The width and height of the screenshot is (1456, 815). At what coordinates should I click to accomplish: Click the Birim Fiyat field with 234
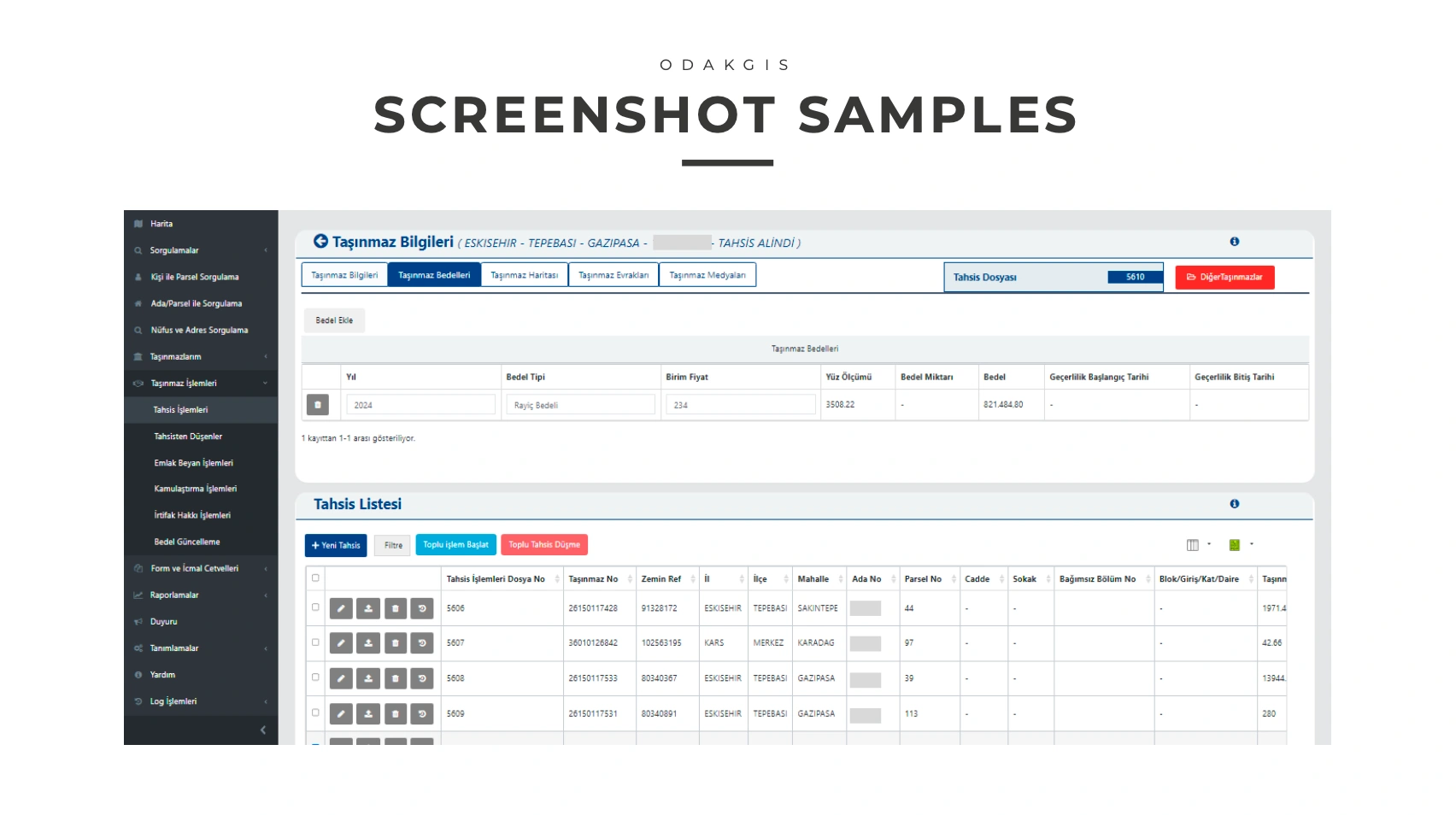[741, 405]
